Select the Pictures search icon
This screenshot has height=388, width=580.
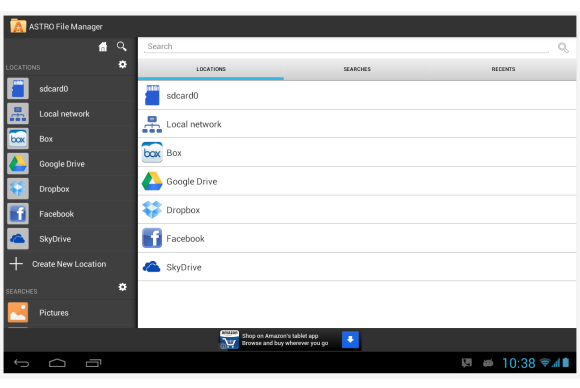[x=18, y=313]
